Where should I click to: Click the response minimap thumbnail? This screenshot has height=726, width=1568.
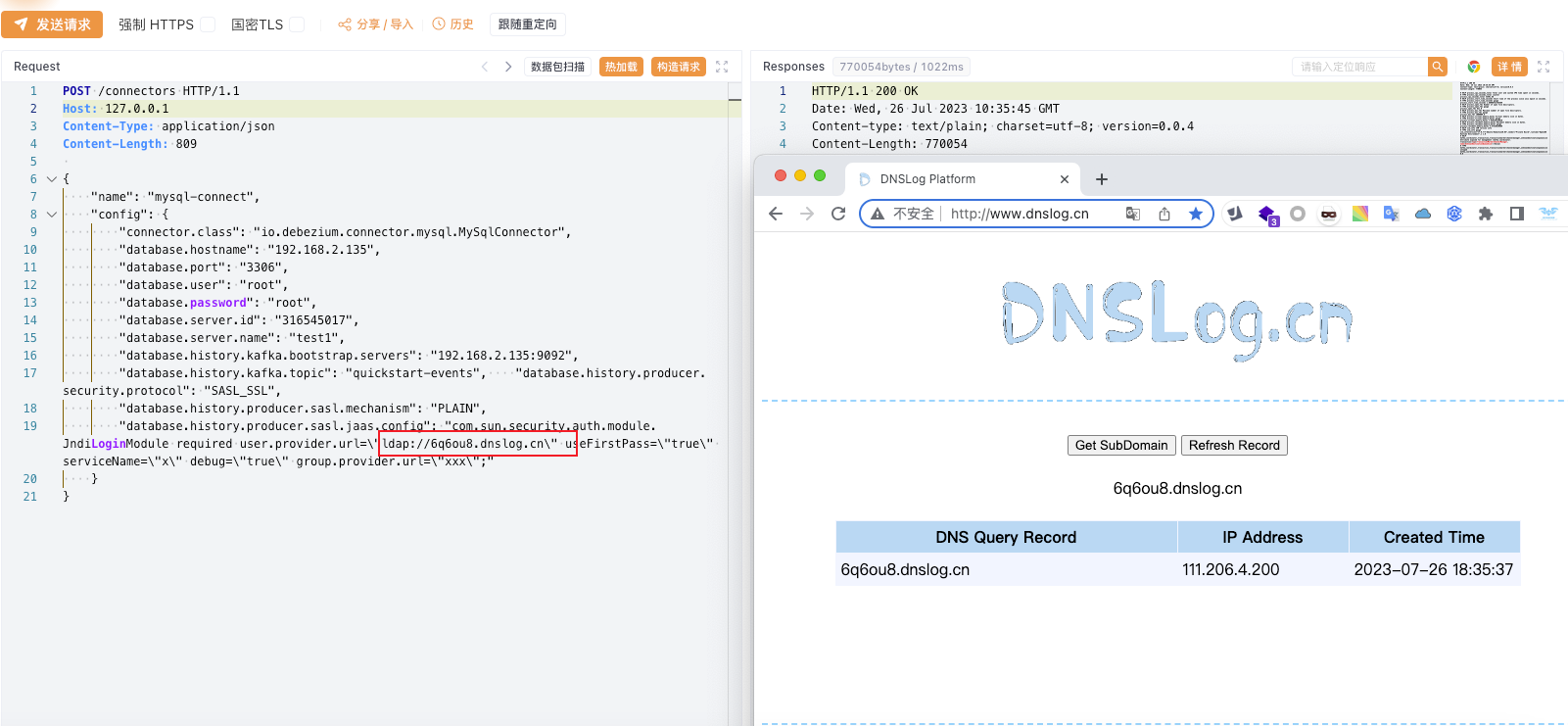[x=1504, y=118]
